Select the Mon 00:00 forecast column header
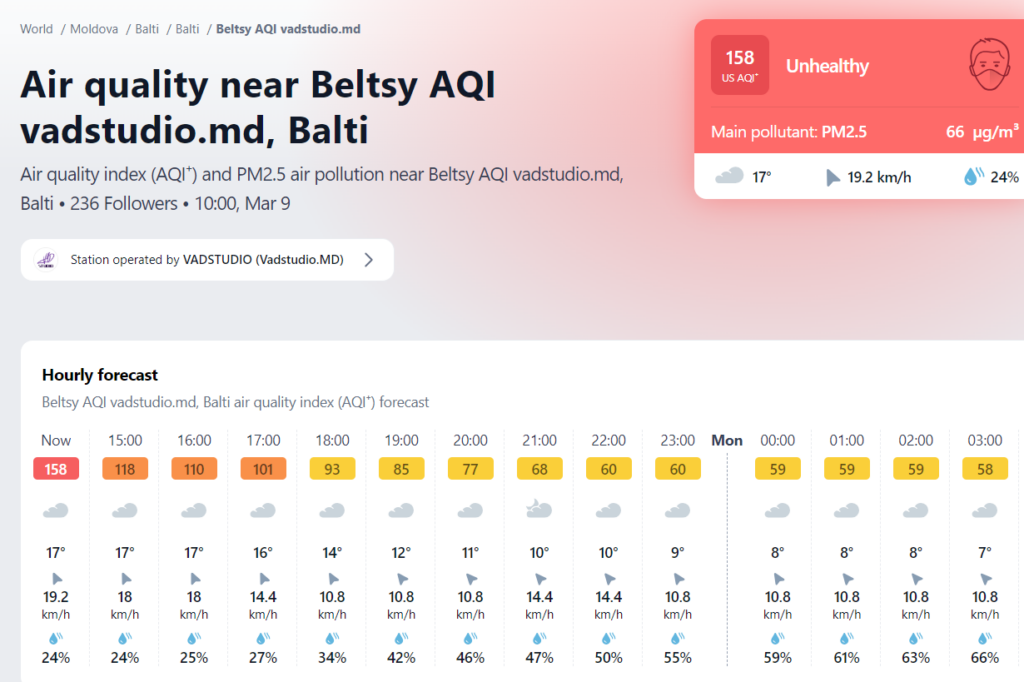This screenshot has width=1024, height=682. (777, 440)
